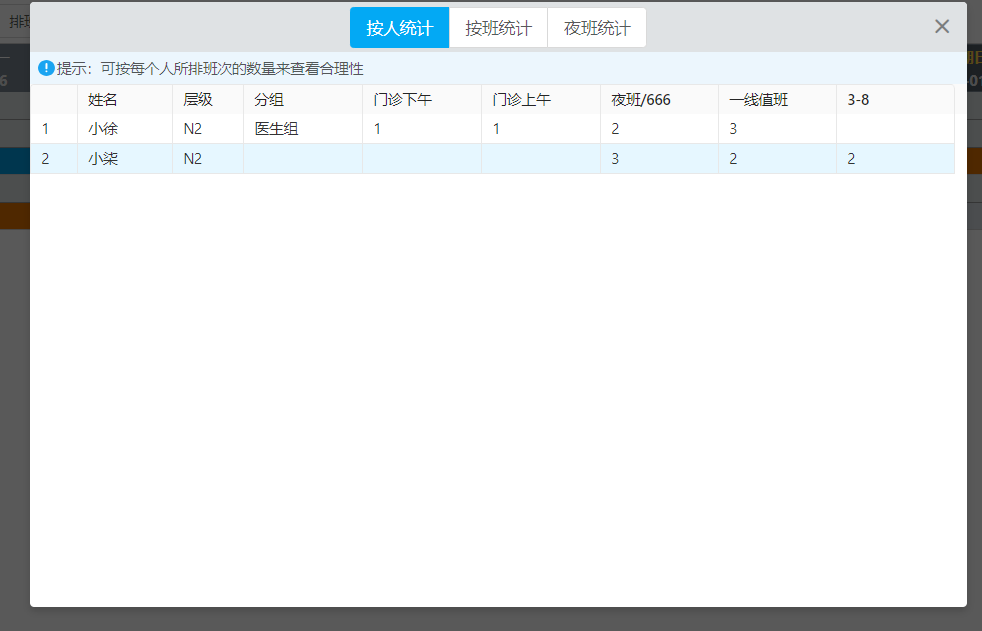Image resolution: width=982 pixels, height=631 pixels.
Task: Click the 门诊下午 column header
Action: click(x=422, y=100)
